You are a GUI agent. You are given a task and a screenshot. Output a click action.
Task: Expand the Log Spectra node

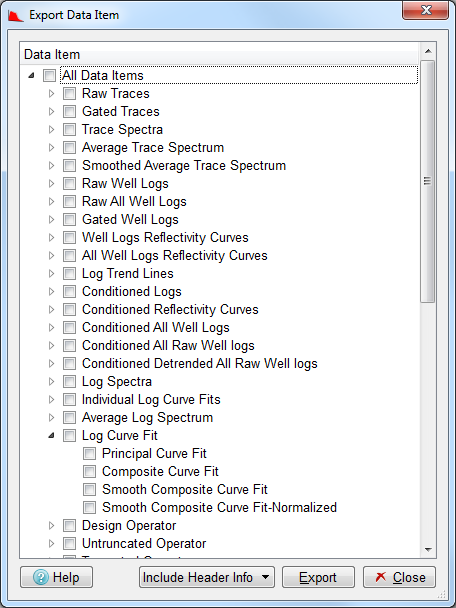point(51,382)
